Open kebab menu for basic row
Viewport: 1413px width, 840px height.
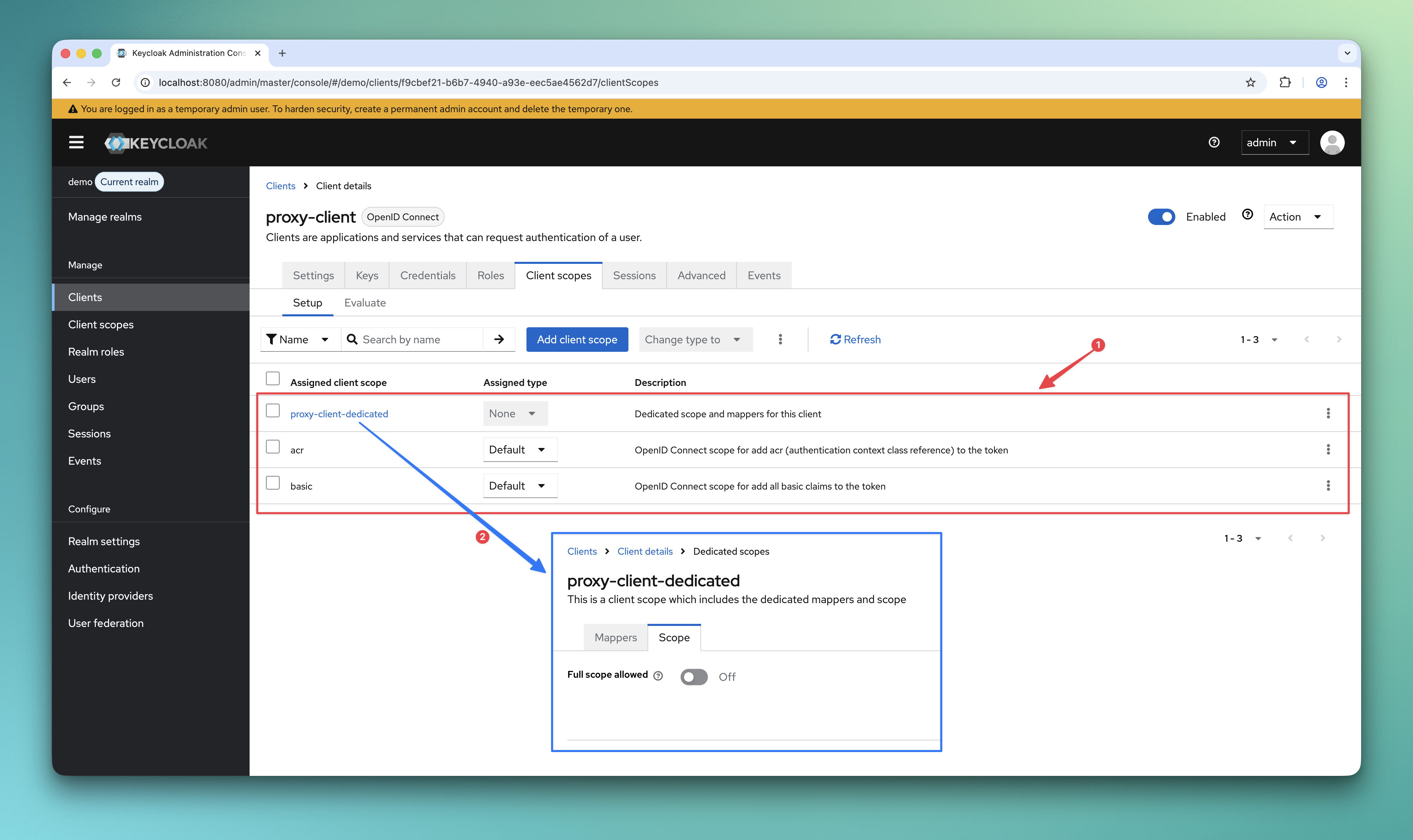(x=1328, y=486)
